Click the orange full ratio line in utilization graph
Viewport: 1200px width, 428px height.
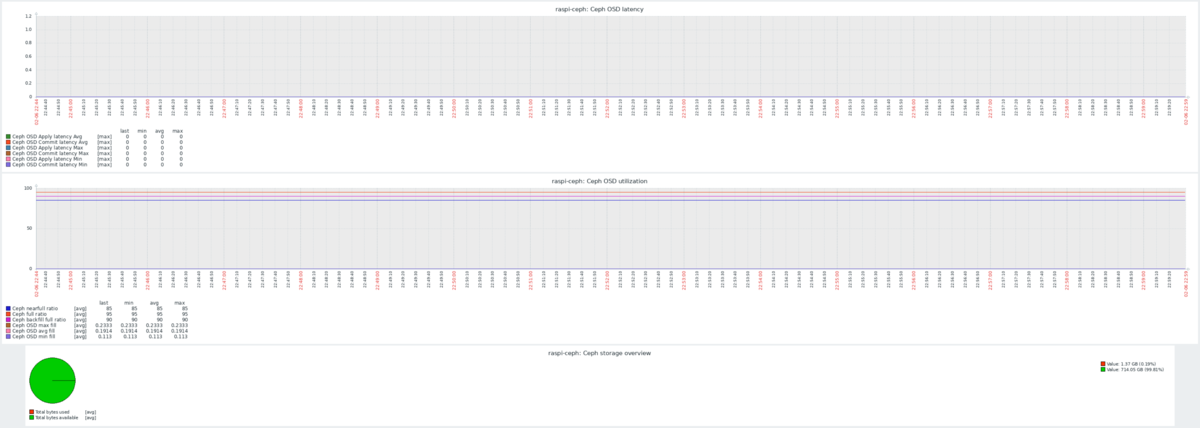(x=610, y=192)
